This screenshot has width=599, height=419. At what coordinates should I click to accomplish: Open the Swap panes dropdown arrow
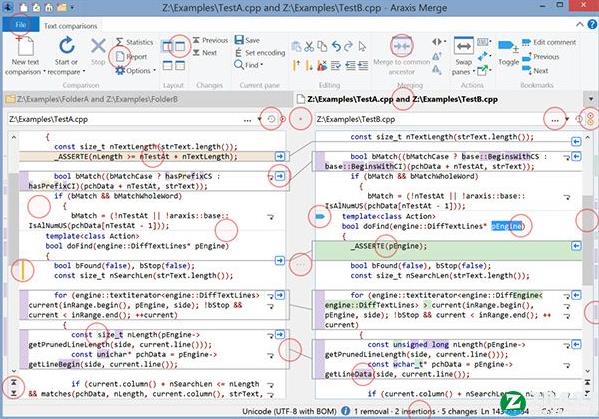click(474, 71)
